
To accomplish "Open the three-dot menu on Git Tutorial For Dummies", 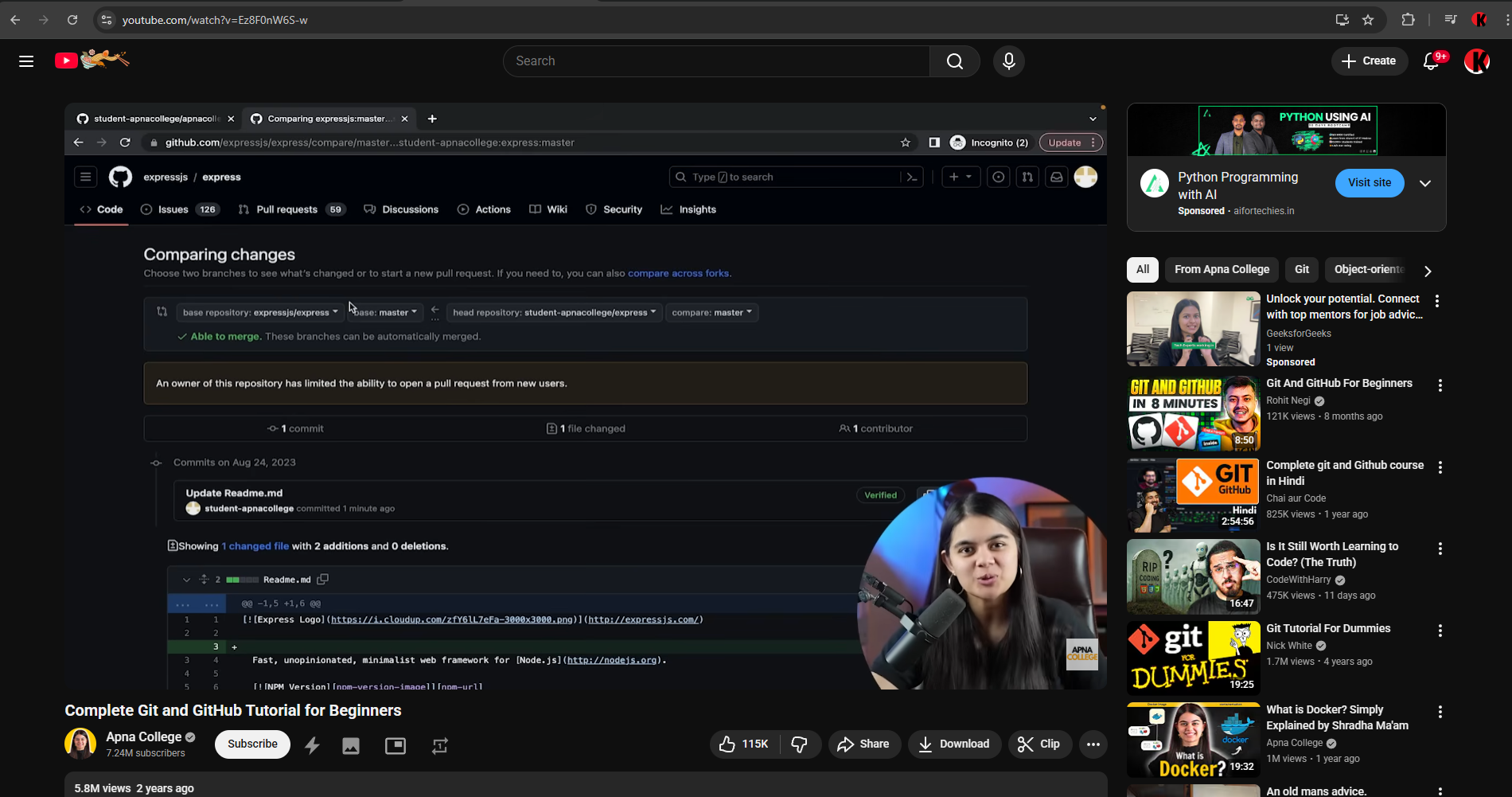I will [1440, 630].
